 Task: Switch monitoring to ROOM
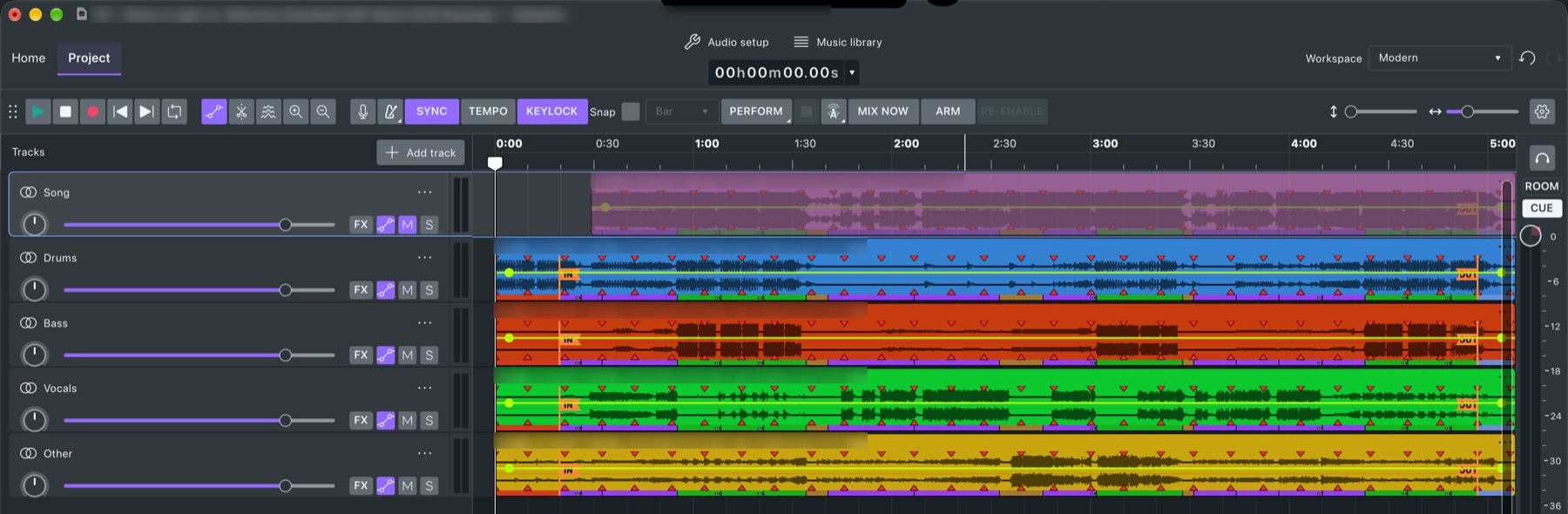pyautogui.click(x=1542, y=186)
